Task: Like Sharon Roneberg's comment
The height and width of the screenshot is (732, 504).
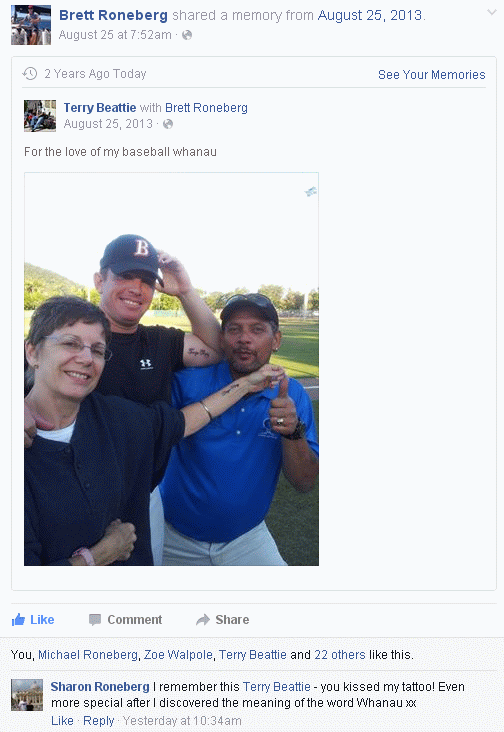Action: click(x=62, y=721)
